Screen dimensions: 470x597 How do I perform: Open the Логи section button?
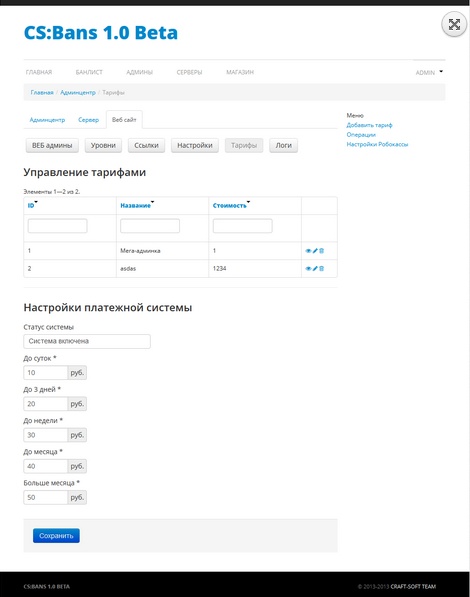point(283,145)
